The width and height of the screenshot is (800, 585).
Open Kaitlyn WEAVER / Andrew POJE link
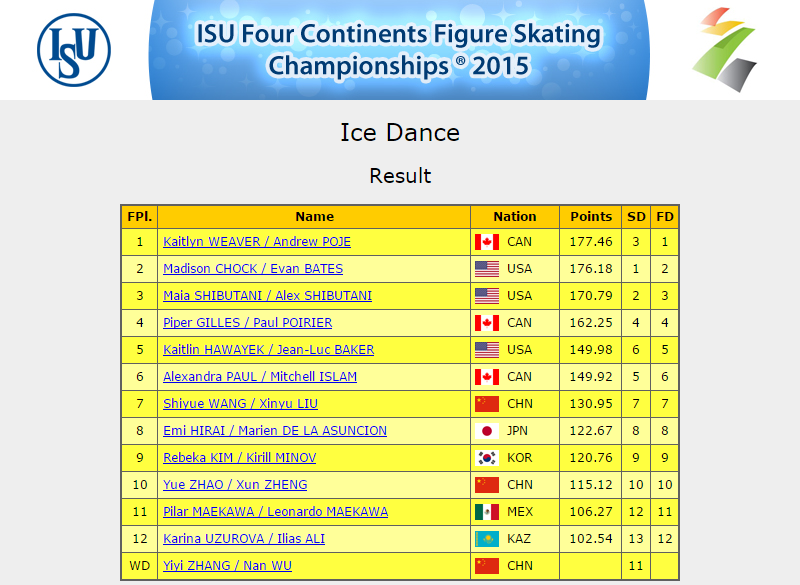(257, 242)
